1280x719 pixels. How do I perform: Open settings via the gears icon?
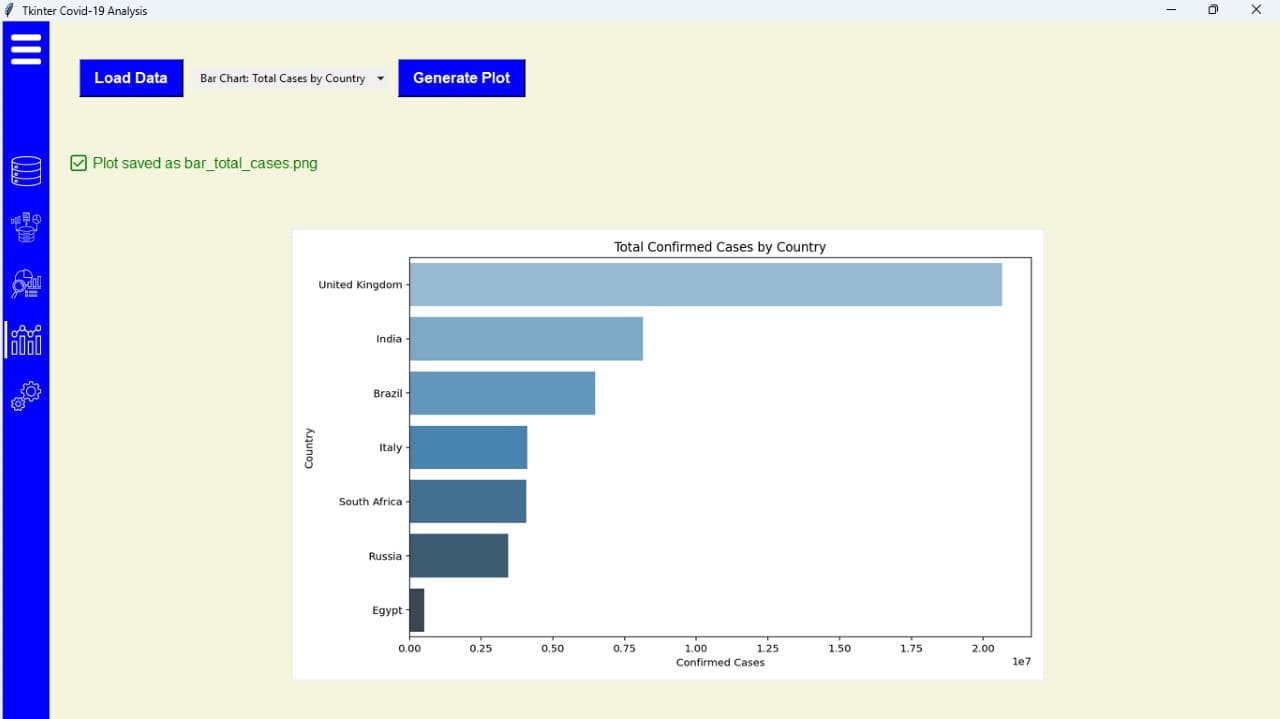[26, 396]
